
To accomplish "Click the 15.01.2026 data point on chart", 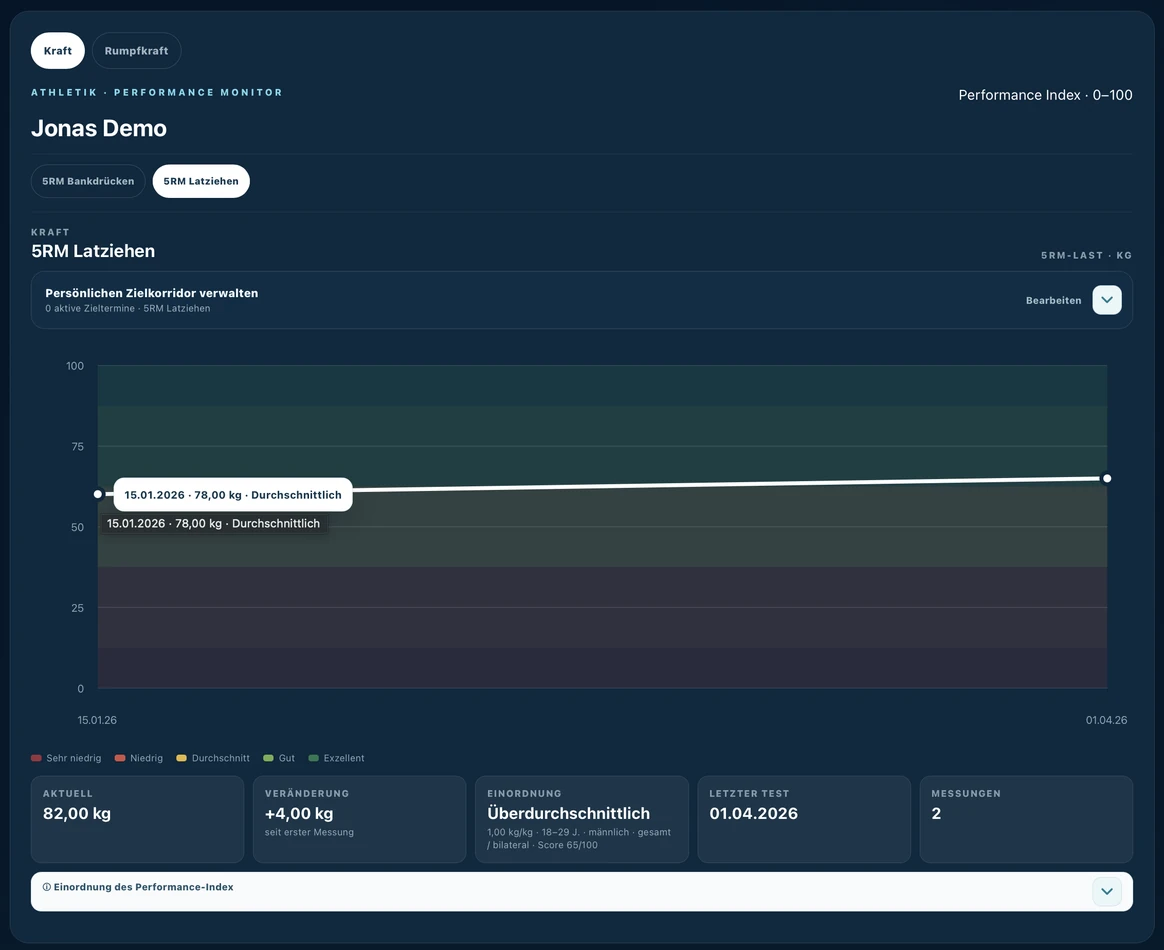I will point(98,494).
